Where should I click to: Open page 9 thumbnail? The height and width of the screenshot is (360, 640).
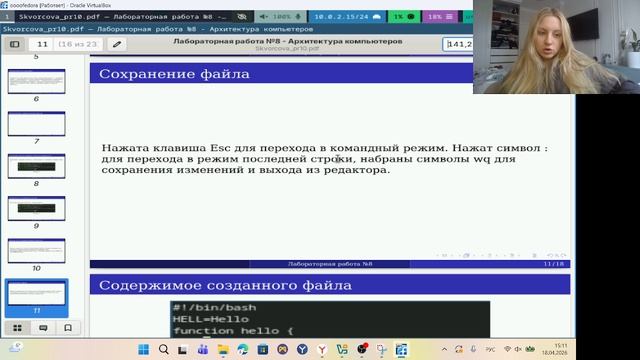[36, 209]
